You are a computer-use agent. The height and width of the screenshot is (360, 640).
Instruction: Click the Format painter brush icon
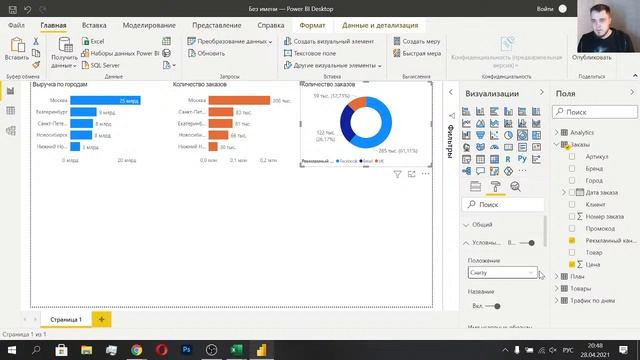click(36, 65)
